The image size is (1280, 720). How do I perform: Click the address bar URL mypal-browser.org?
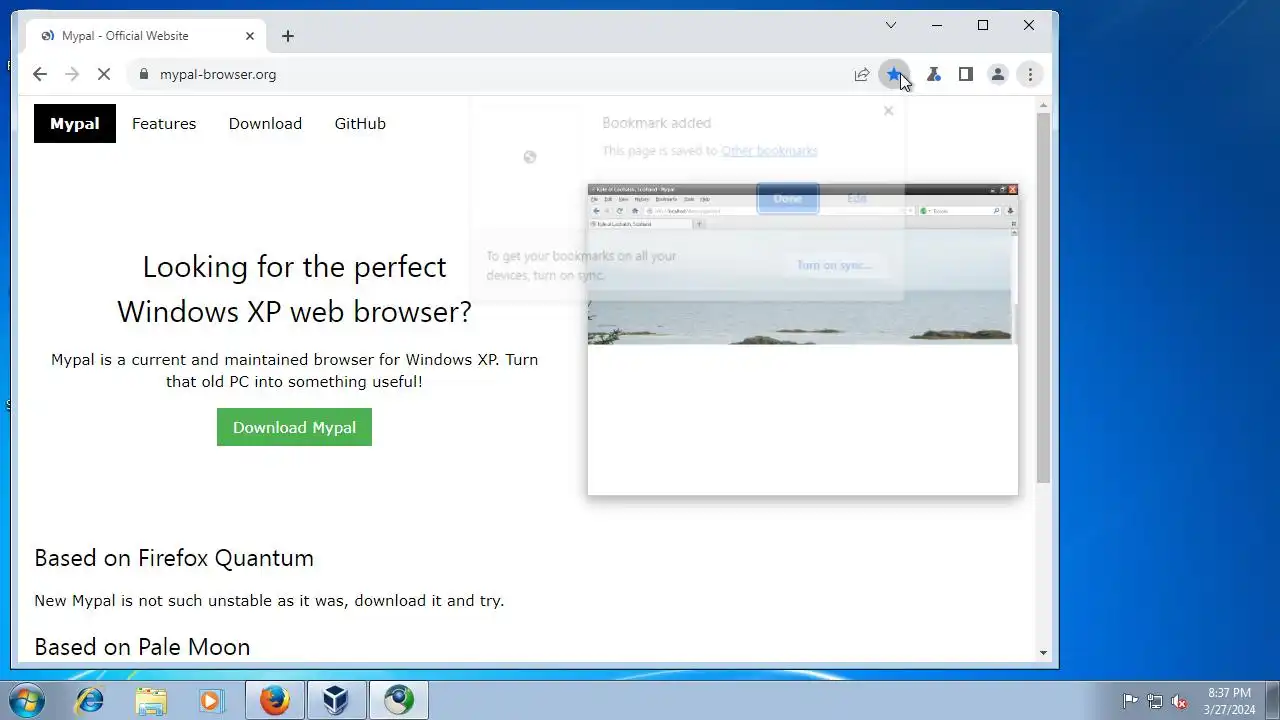tap(218, 74)
